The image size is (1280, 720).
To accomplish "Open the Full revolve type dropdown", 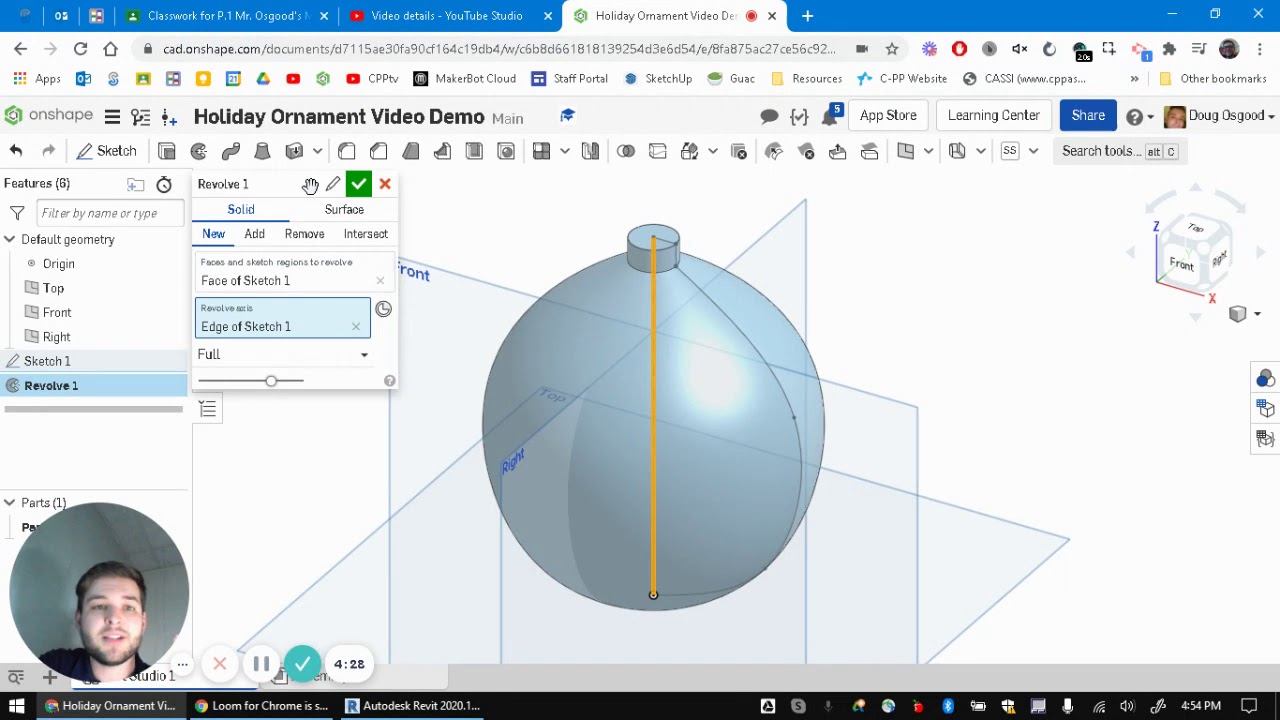I will click(283, 354).
